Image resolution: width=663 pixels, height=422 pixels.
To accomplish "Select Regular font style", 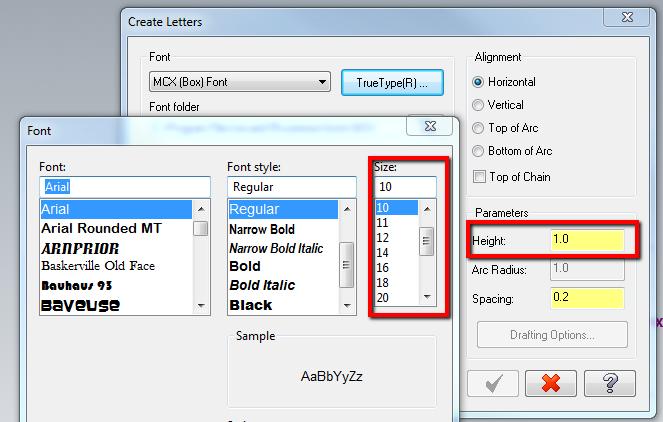I will point(283,209).
